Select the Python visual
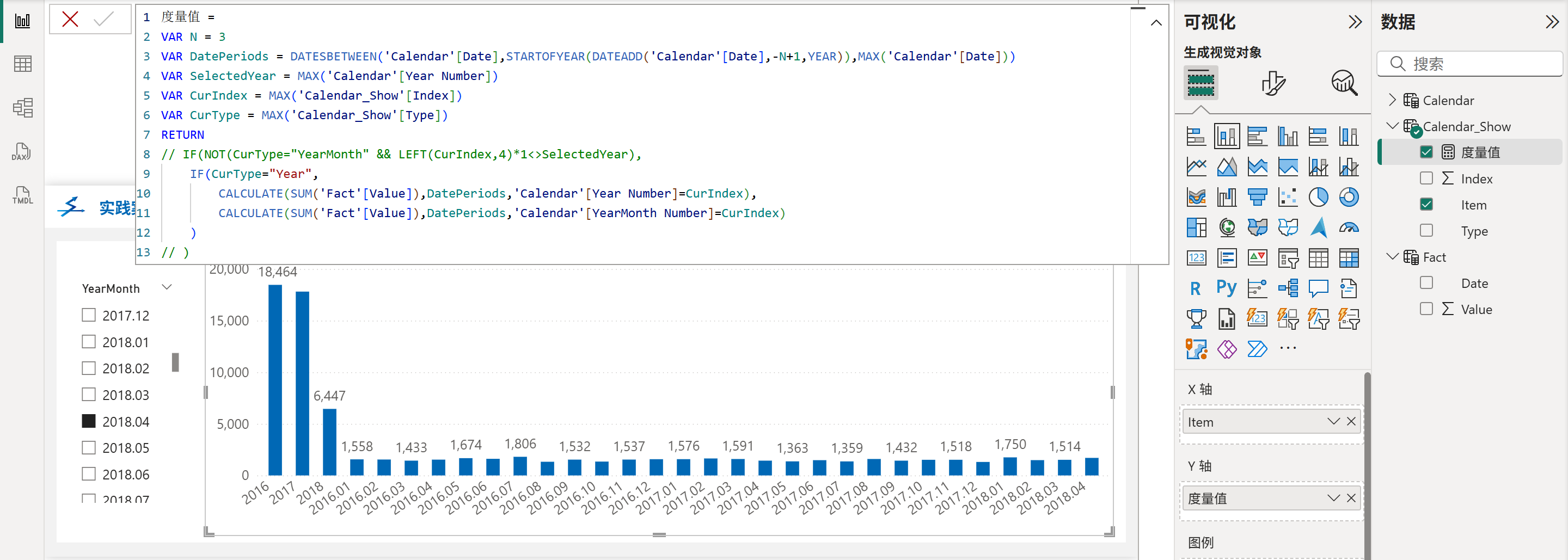The image size is (1568, 560). pos(1227,288)
